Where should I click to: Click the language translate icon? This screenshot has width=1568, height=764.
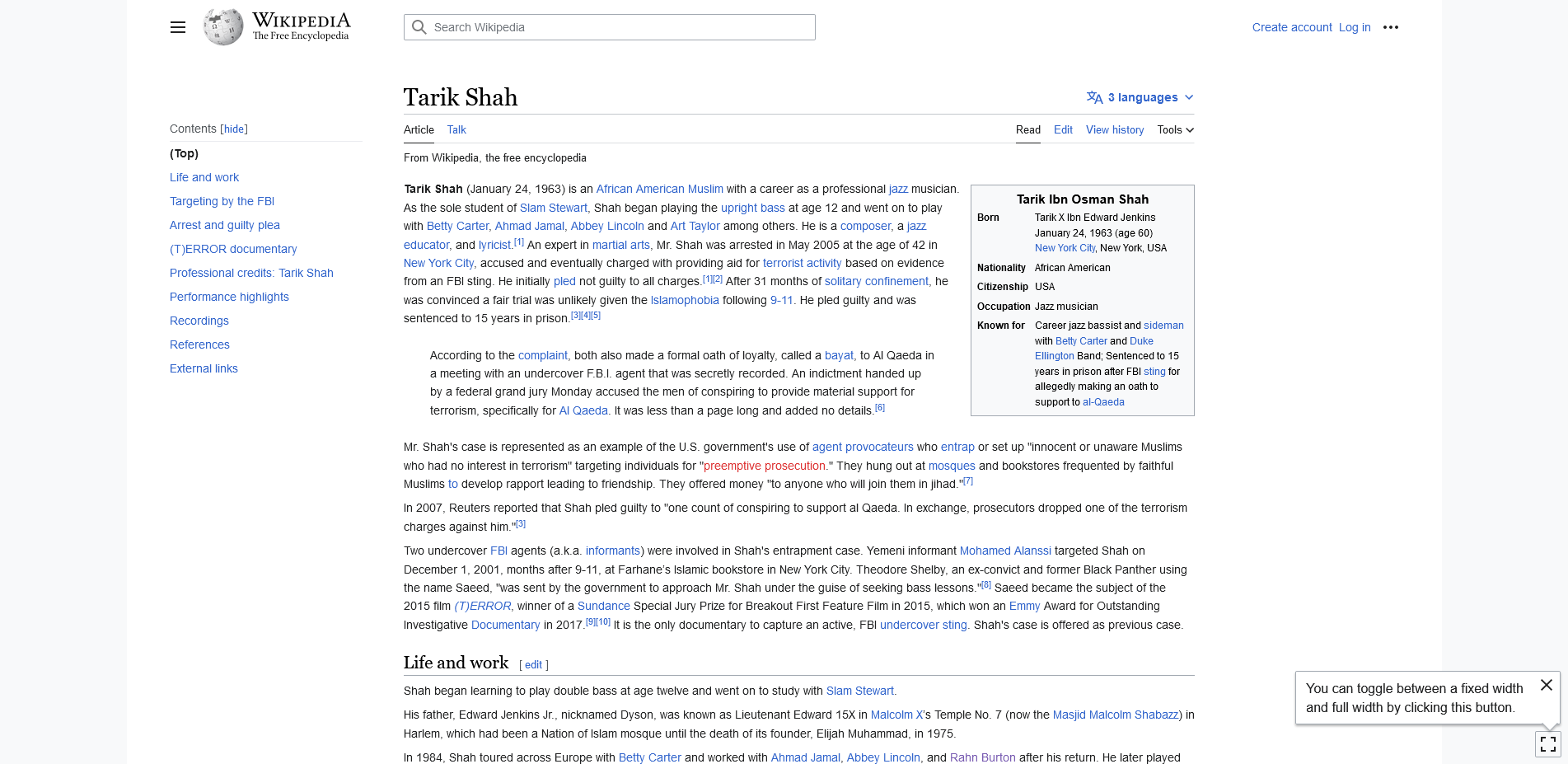pyautogui.click(x=1094, y=97)
